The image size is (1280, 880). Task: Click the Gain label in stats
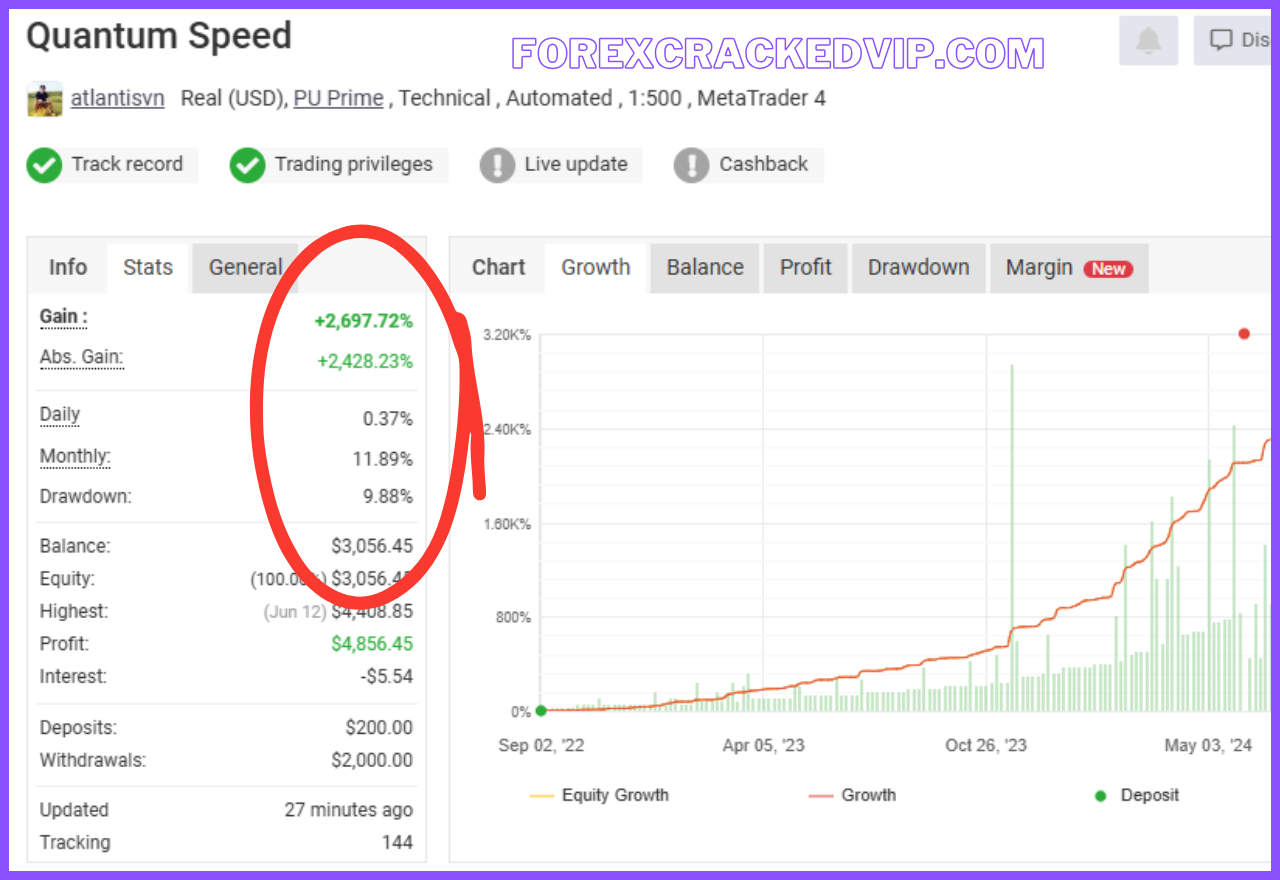click(x=64, y=317)
